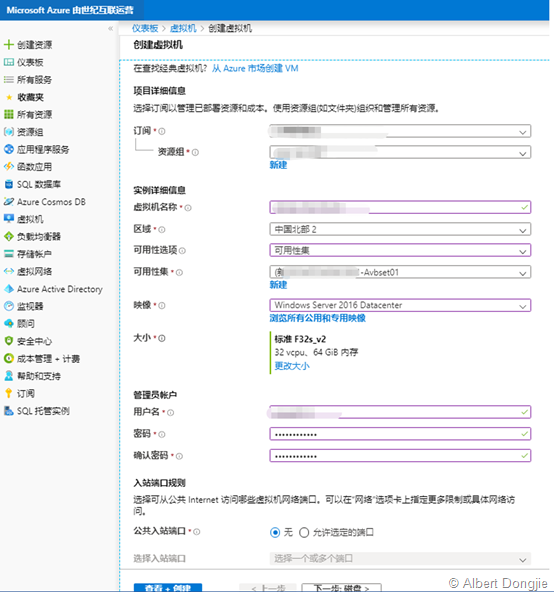
Task: Expand the 可用性选项 dropdown
Action: coord(400,250)
